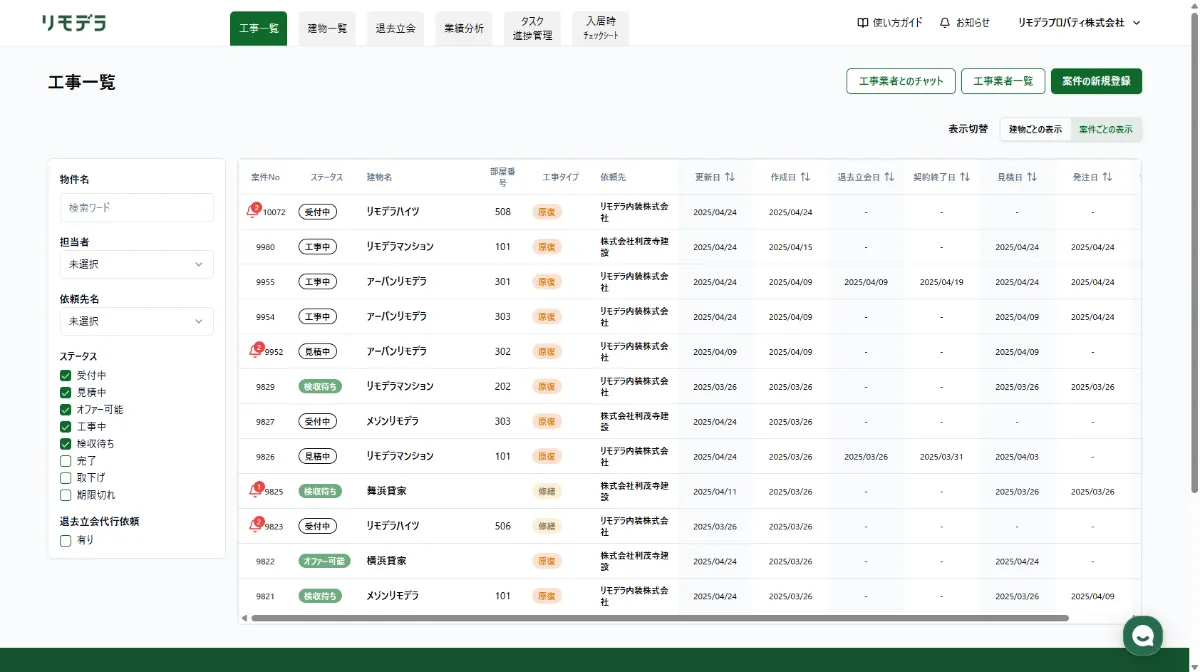Image resolution: width=1200 pixels, height=672 pixels.
Task: Sort by 更新日 using its sort arrows
Action: tap(730, 177)
